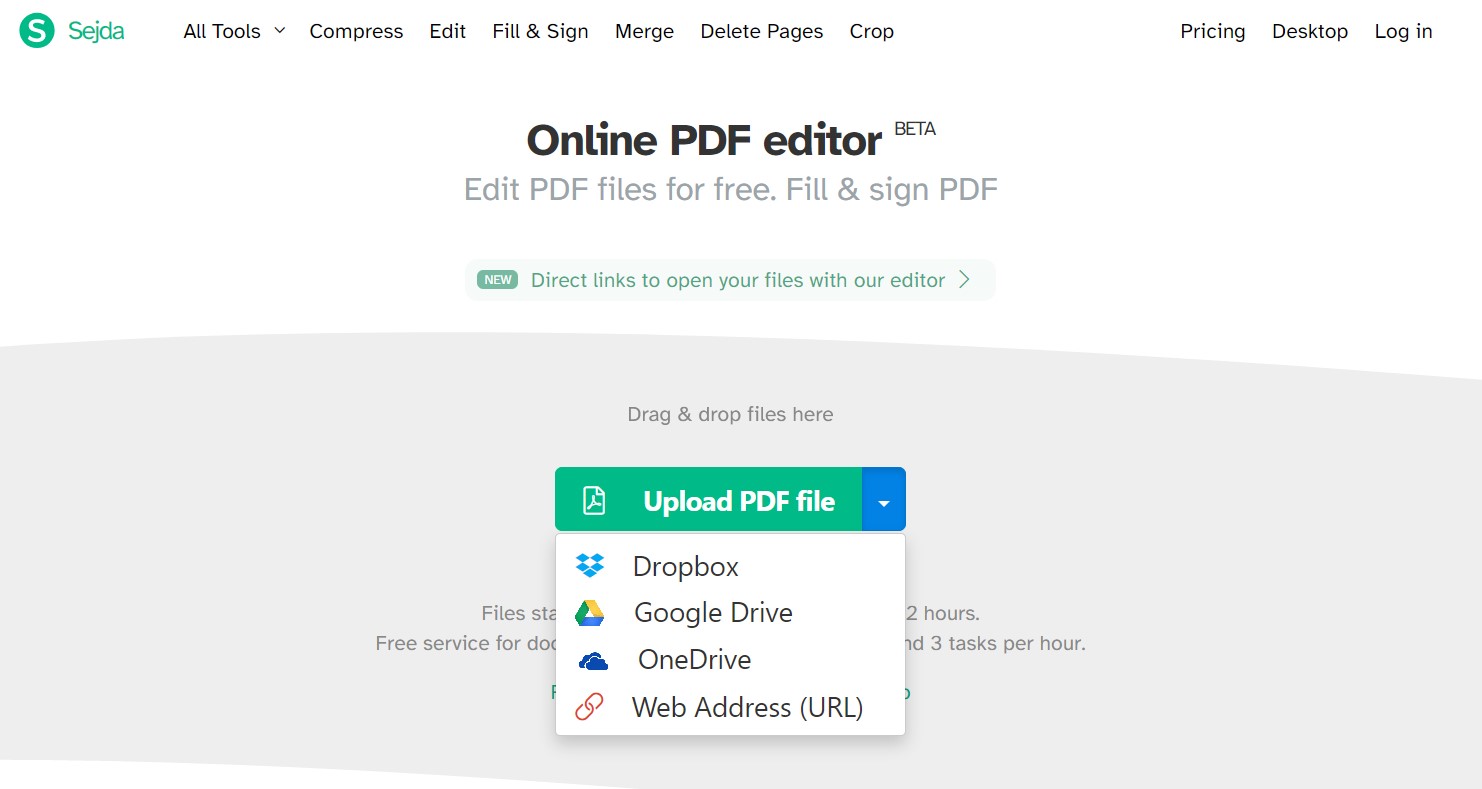Open the Compress tool from navigation

(x=356, y=31)
